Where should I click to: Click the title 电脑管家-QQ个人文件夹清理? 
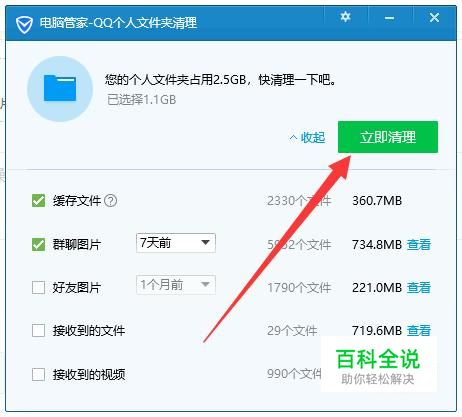118,23
